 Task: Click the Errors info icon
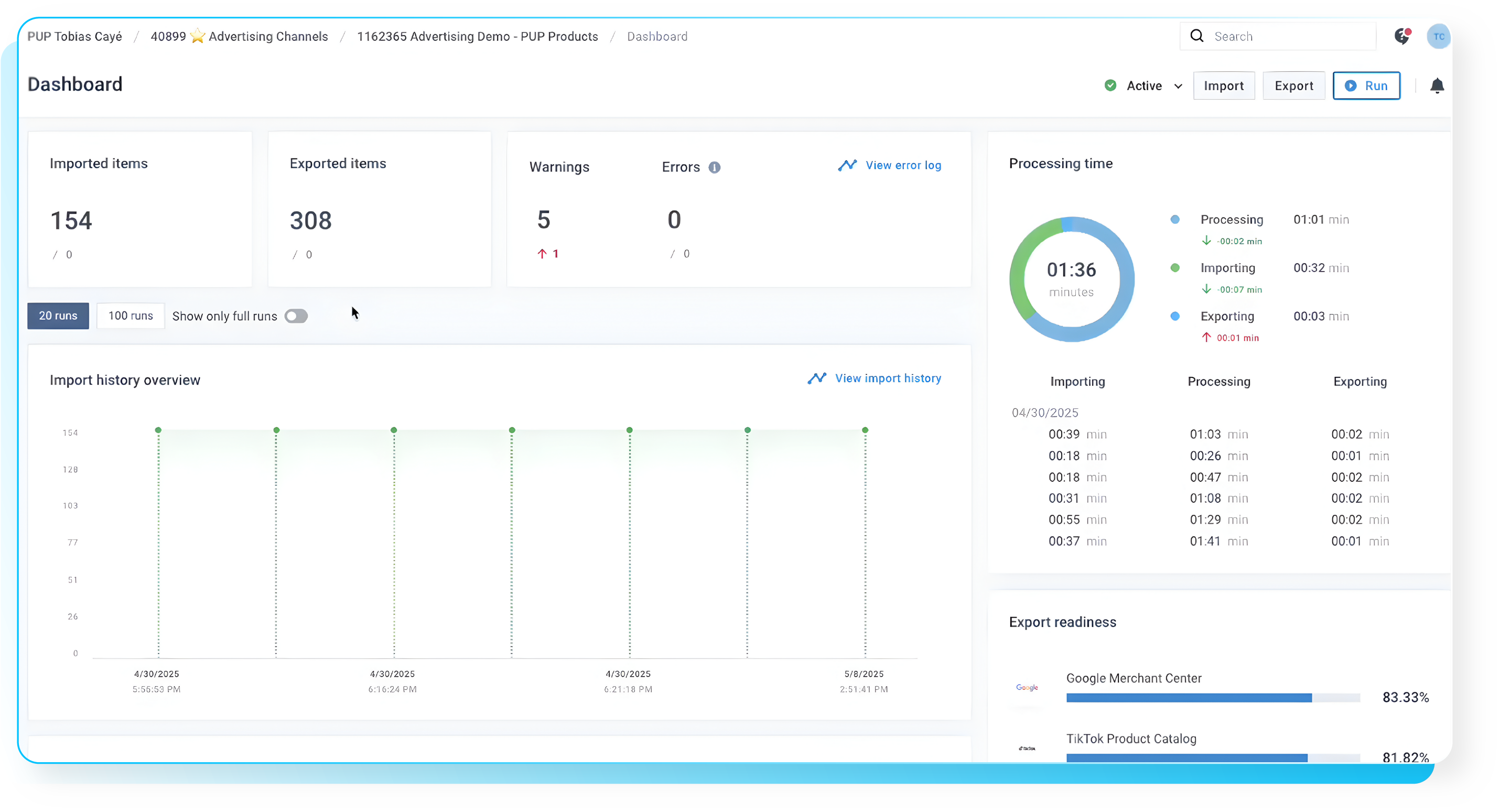coord(715,168)
